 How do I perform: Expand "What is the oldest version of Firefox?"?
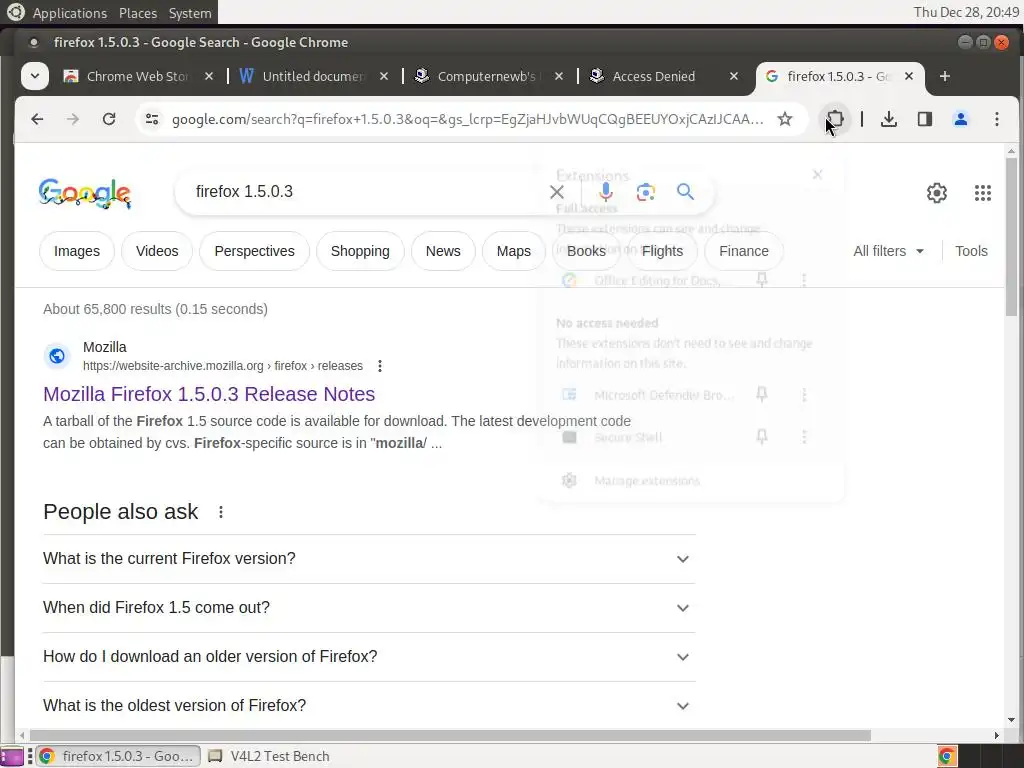tap(369, 706)
